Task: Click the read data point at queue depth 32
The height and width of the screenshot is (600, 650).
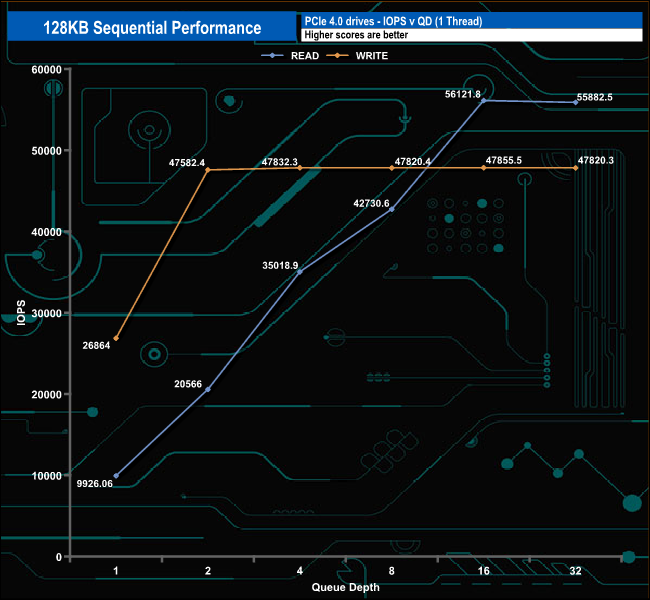Action: coord(575,102)
